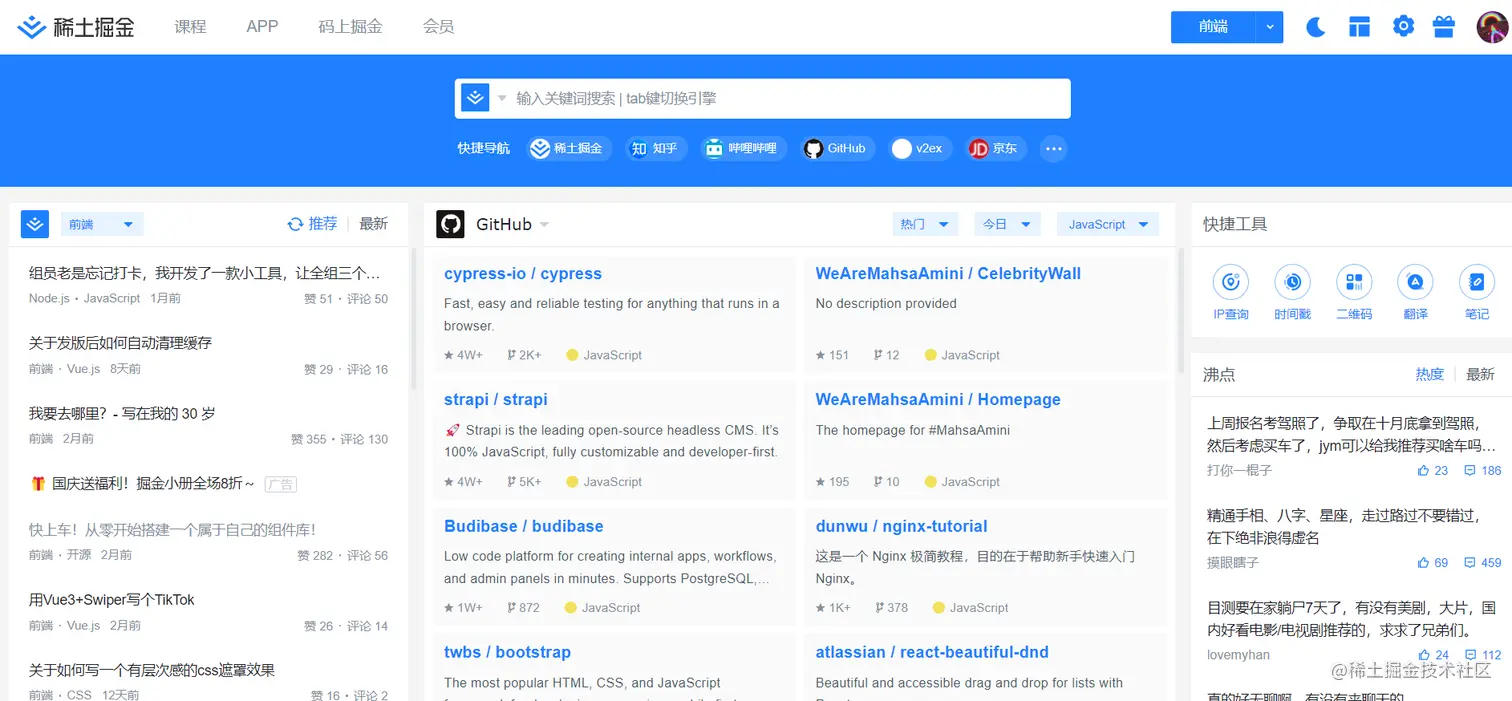
Task: Click the 稀土掘金 logo in header
Action: (77, 27)
